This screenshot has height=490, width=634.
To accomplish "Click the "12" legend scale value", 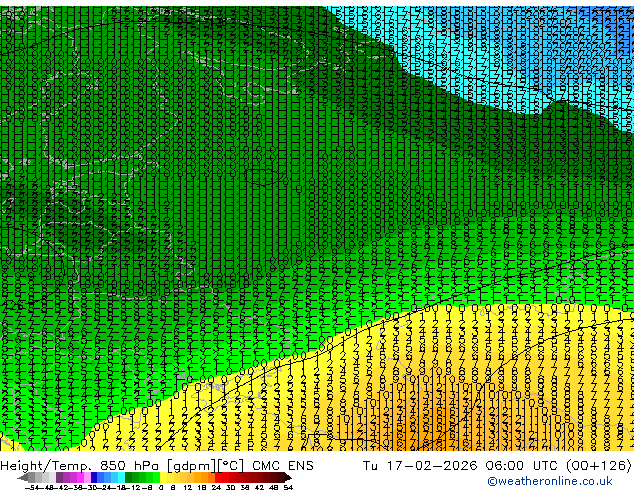I will [x=188, y=487].
